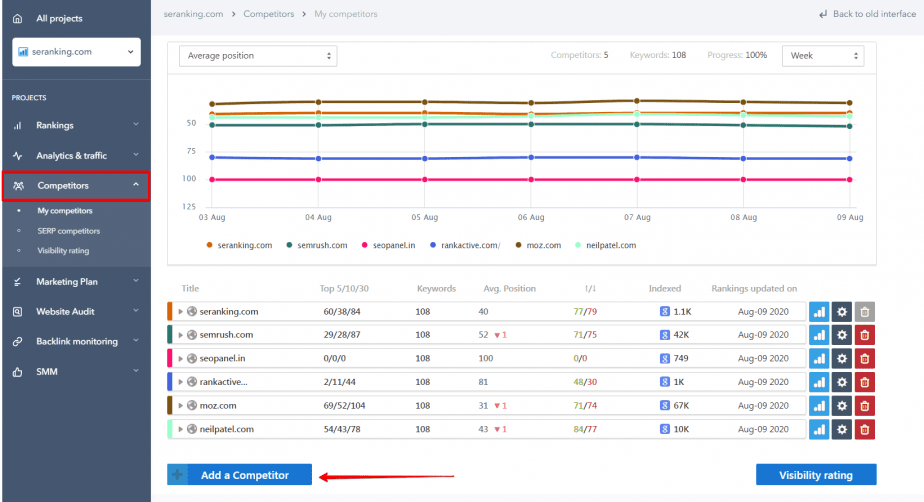
Task: Click the globe icon next to seopanel.in
Action: pyautogui.click(x=192, y=358)
